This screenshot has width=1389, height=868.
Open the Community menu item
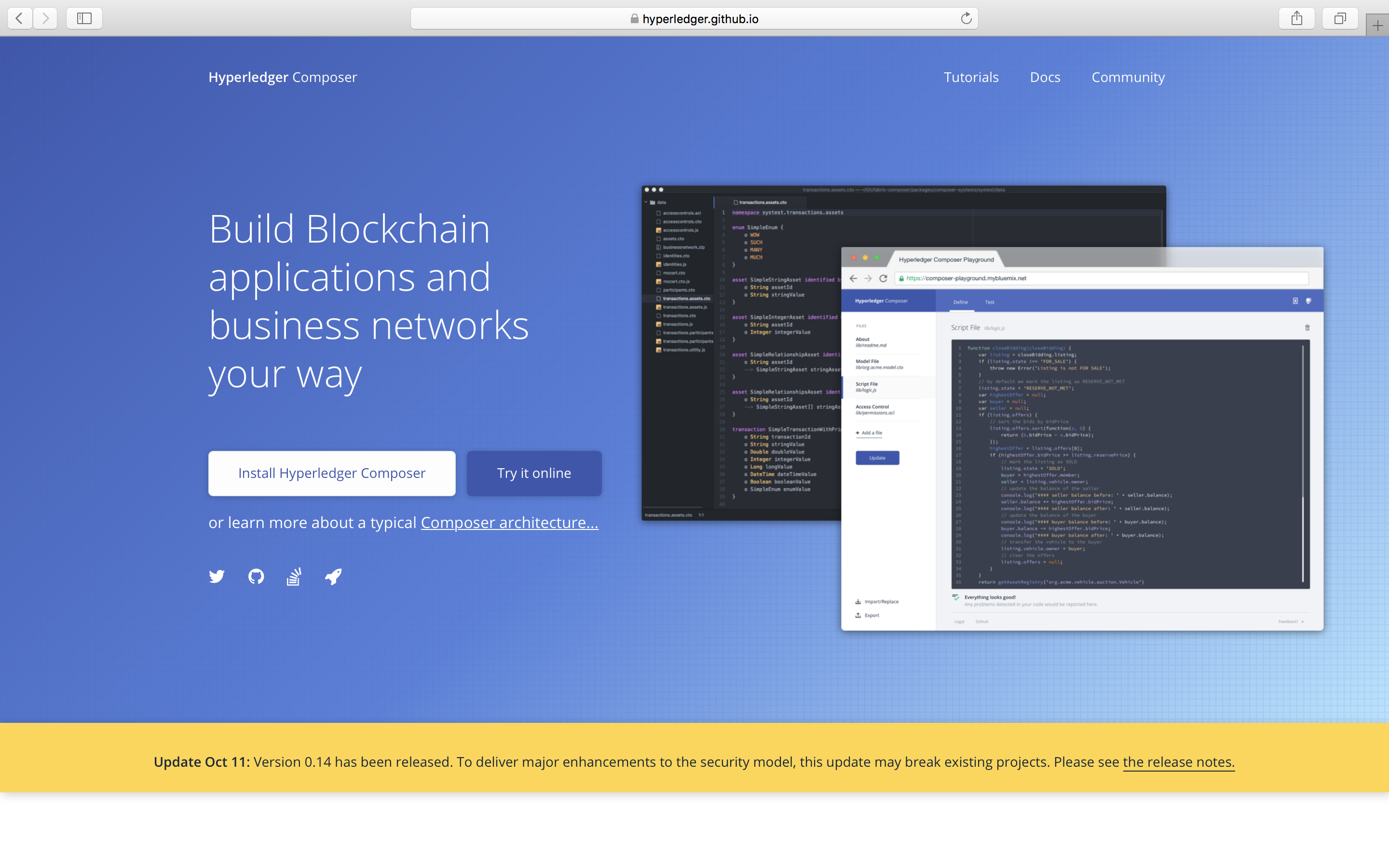click(x=1128, y=77)
